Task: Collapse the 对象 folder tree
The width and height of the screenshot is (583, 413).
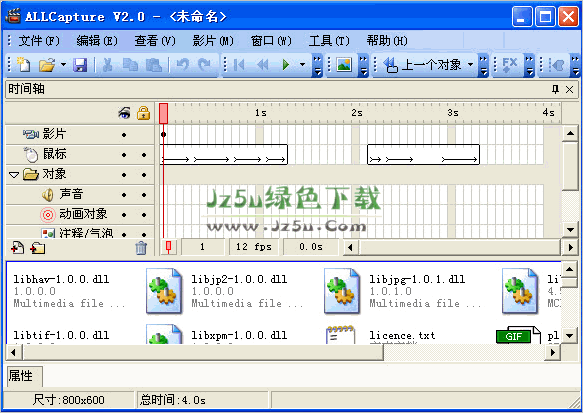Action: point(14,174)
